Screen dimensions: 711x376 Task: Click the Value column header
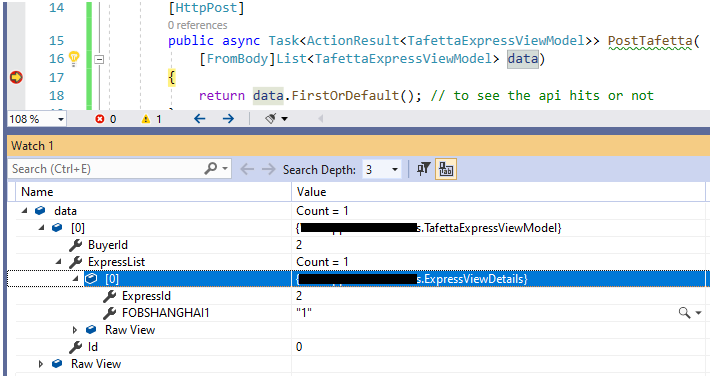tap(498, 192)
